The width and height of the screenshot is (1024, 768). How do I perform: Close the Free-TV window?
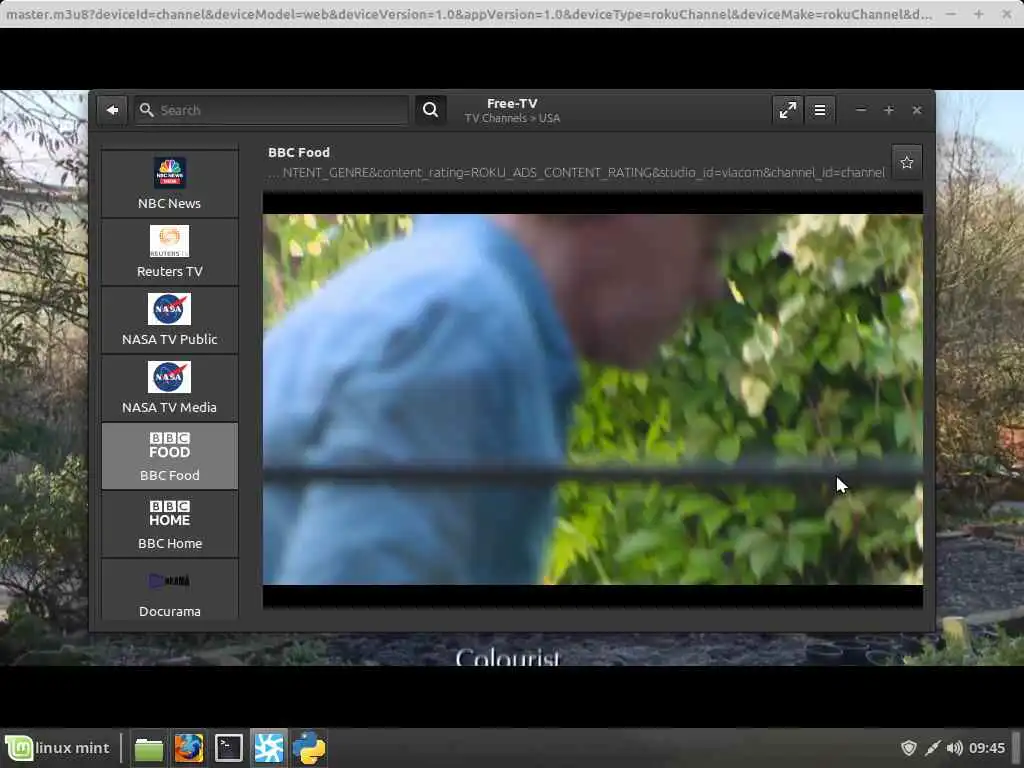[917, 110]
